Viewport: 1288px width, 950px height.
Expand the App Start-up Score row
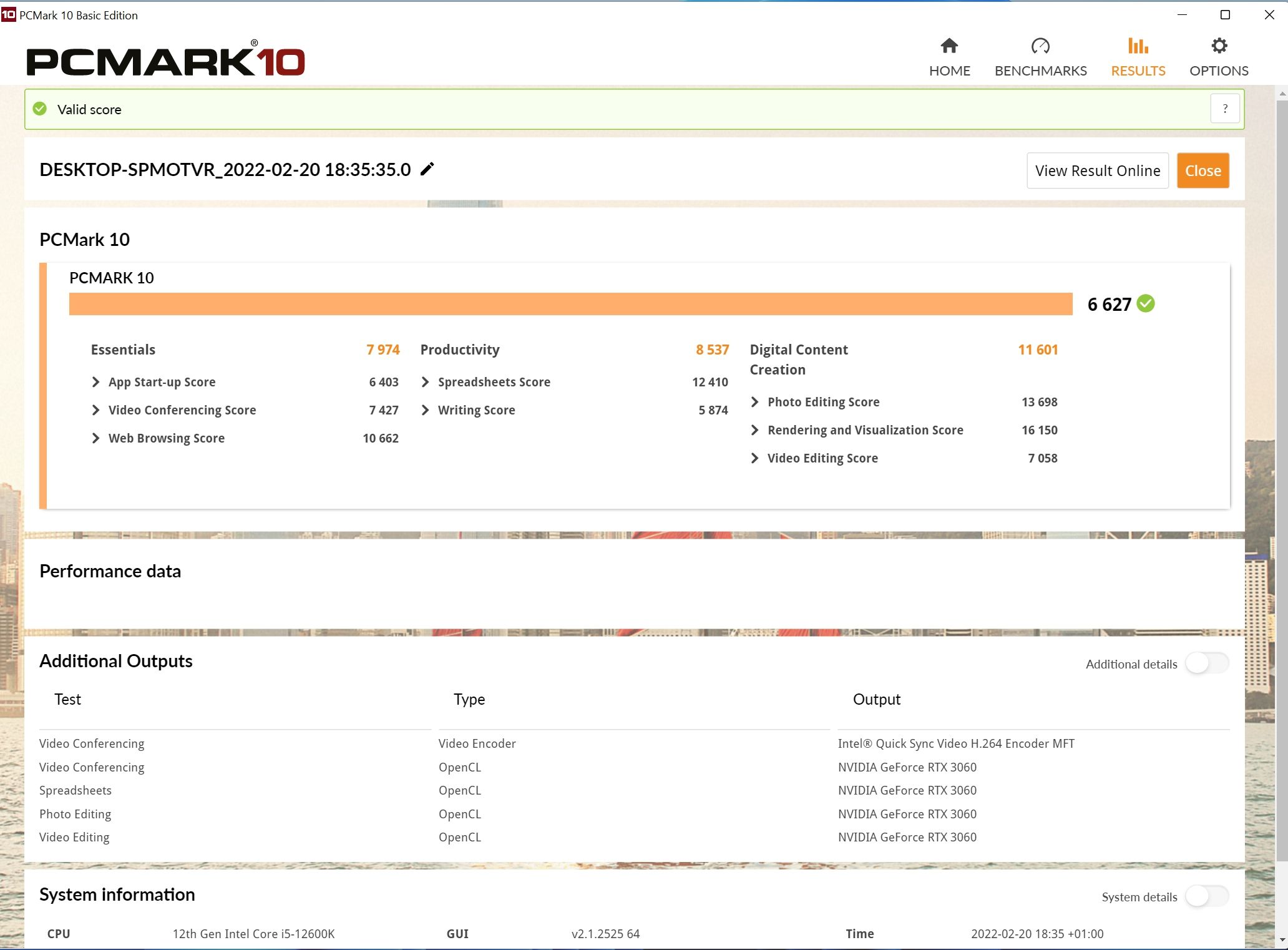[x=95, y=382]
